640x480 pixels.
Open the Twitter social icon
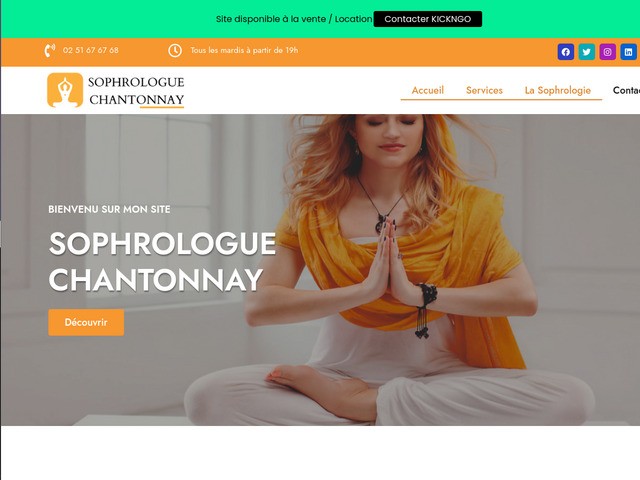(587, 52)
